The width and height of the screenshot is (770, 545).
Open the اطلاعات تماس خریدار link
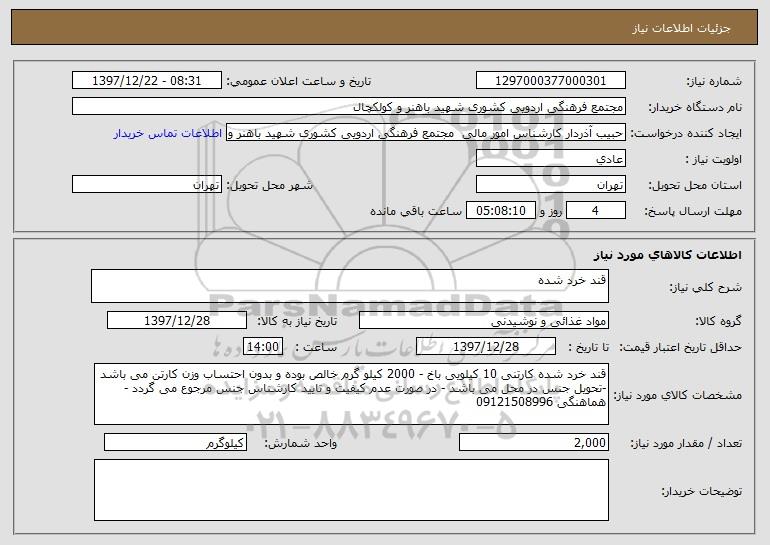168,134
